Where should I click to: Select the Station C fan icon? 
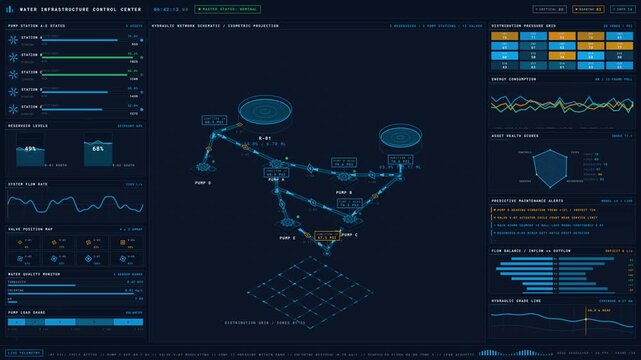pos(13,74)
